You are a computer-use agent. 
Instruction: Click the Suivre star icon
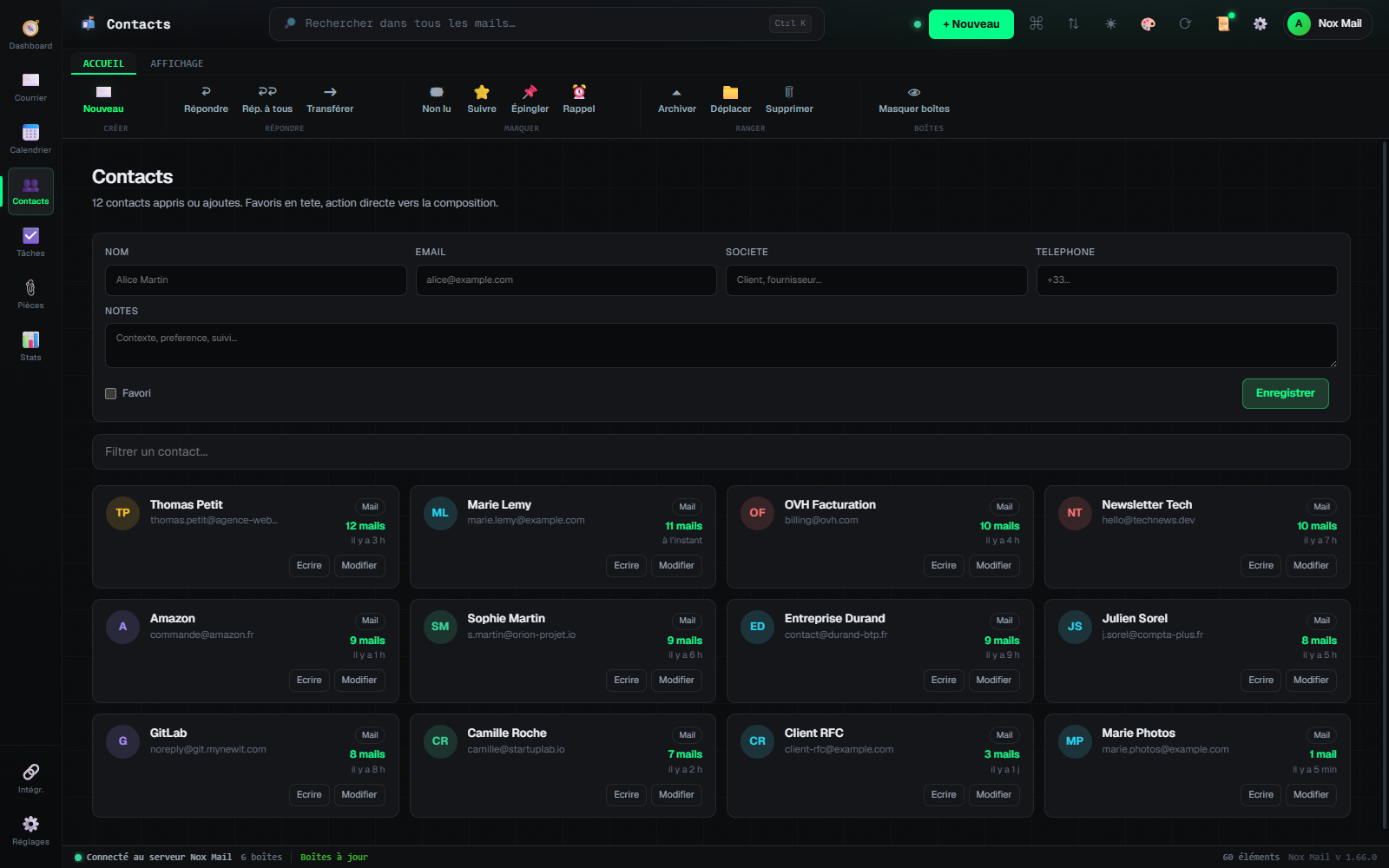(x=482, y=100)
